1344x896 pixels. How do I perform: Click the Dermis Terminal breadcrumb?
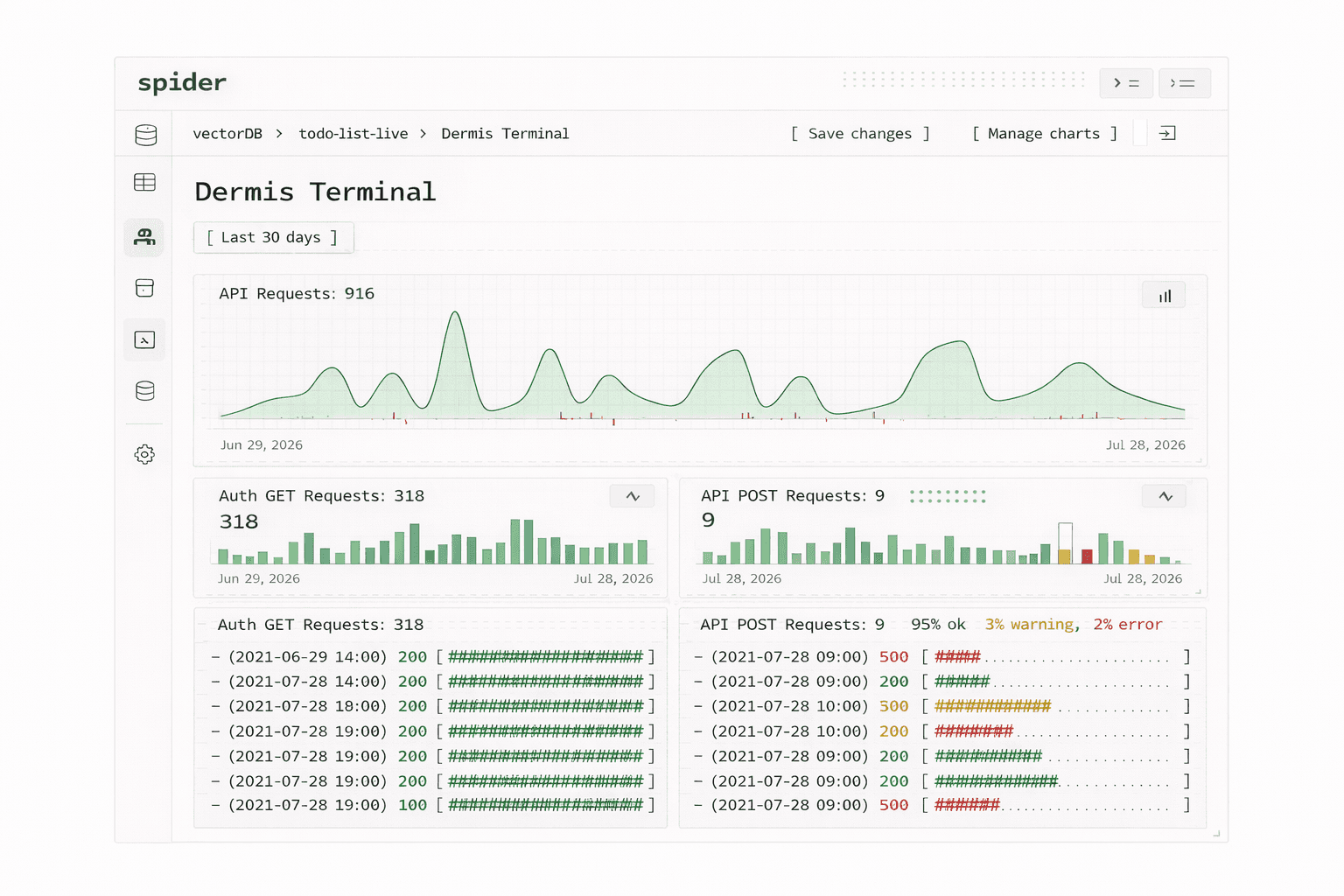[505, 134]
